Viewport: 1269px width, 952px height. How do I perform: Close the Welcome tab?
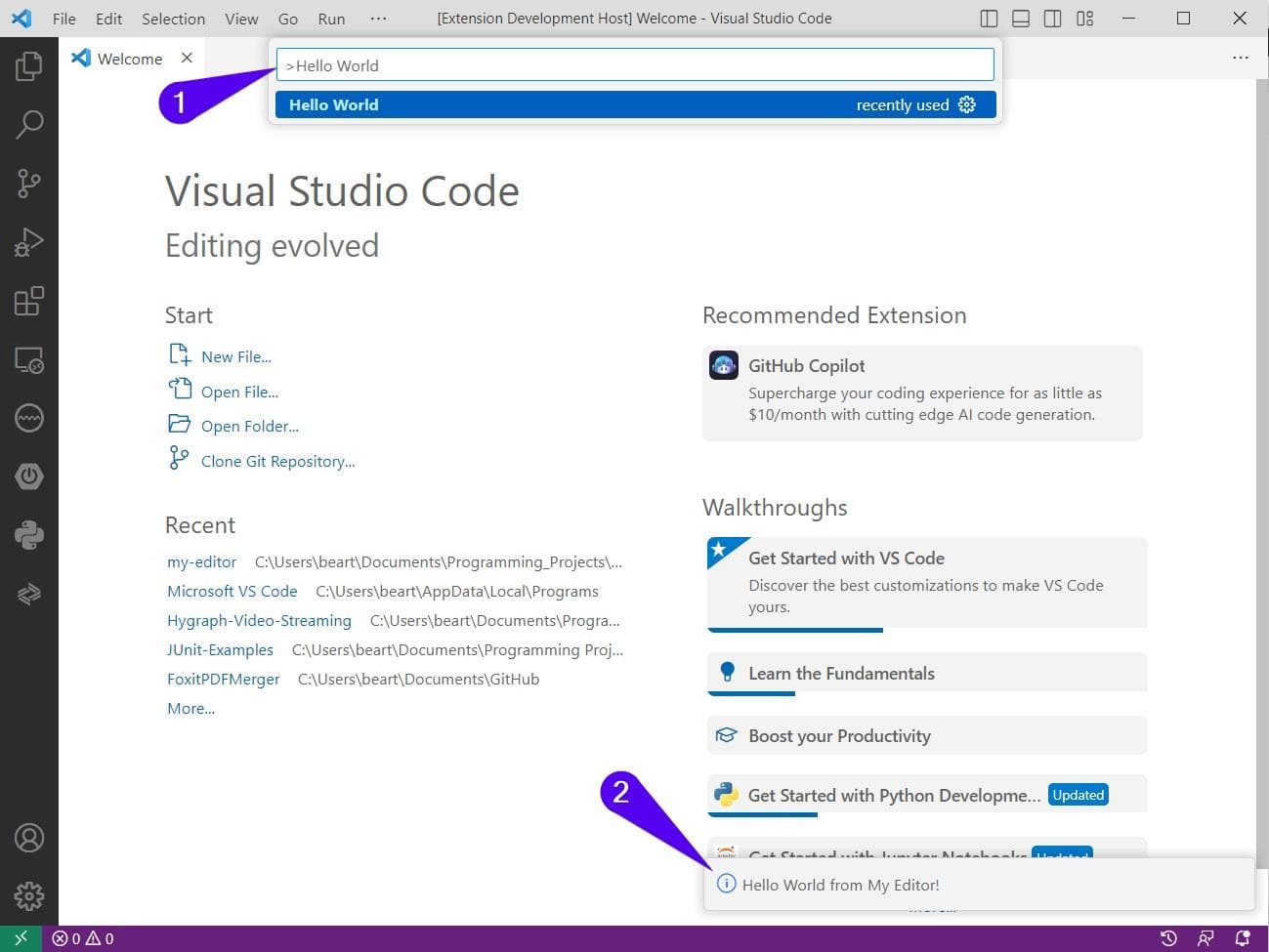pos(187,58)
